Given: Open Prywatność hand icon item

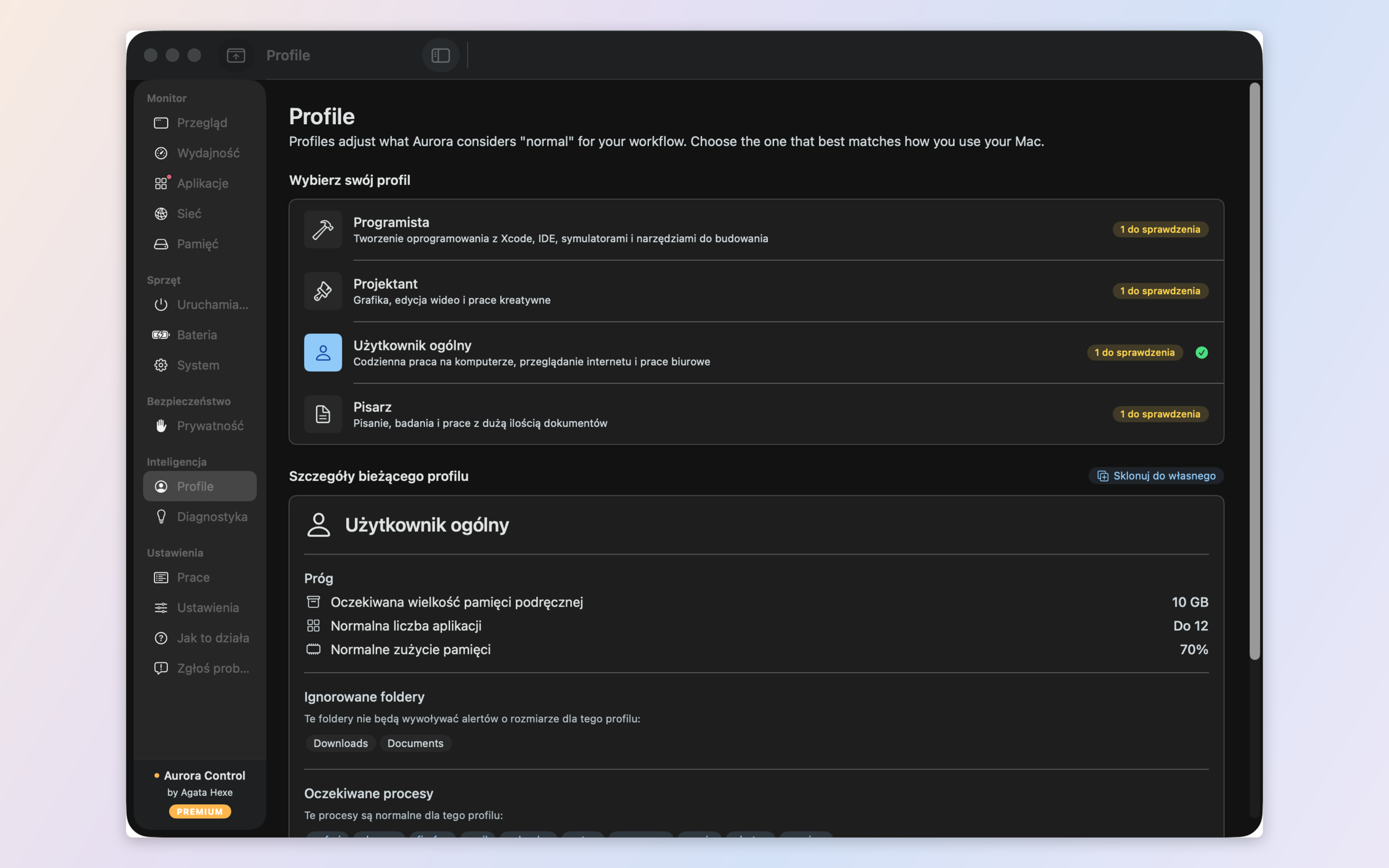Looking at the screenshot, I should click(x=200, y=426).
